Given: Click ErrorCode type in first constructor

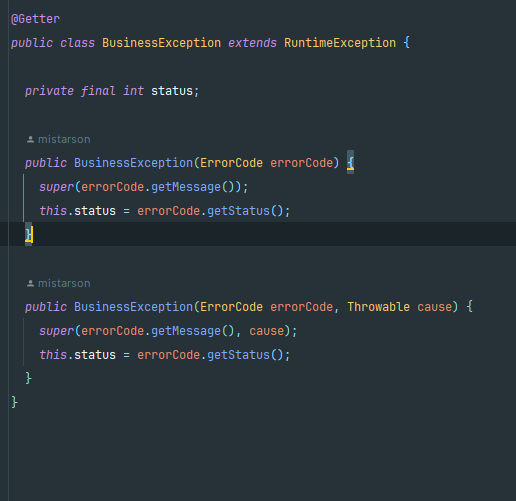Looking at the screenshot, I should pos(231,163).
